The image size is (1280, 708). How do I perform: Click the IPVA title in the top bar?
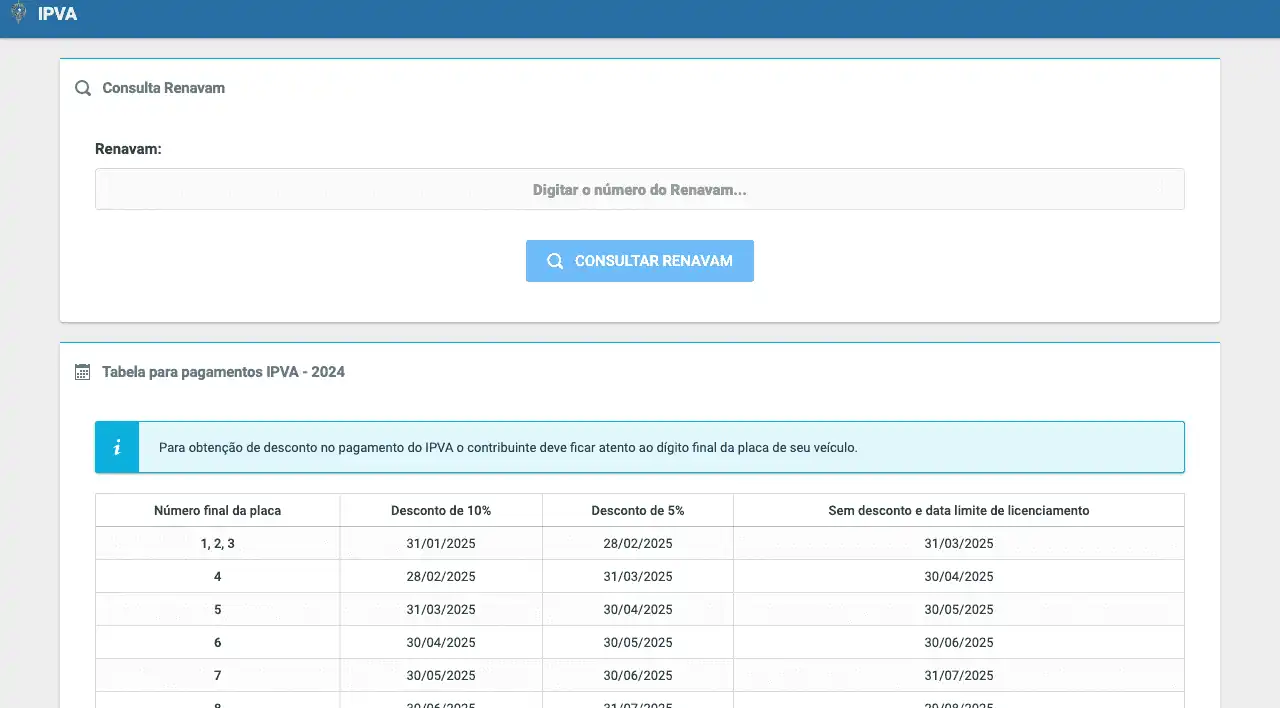point(57,14)
